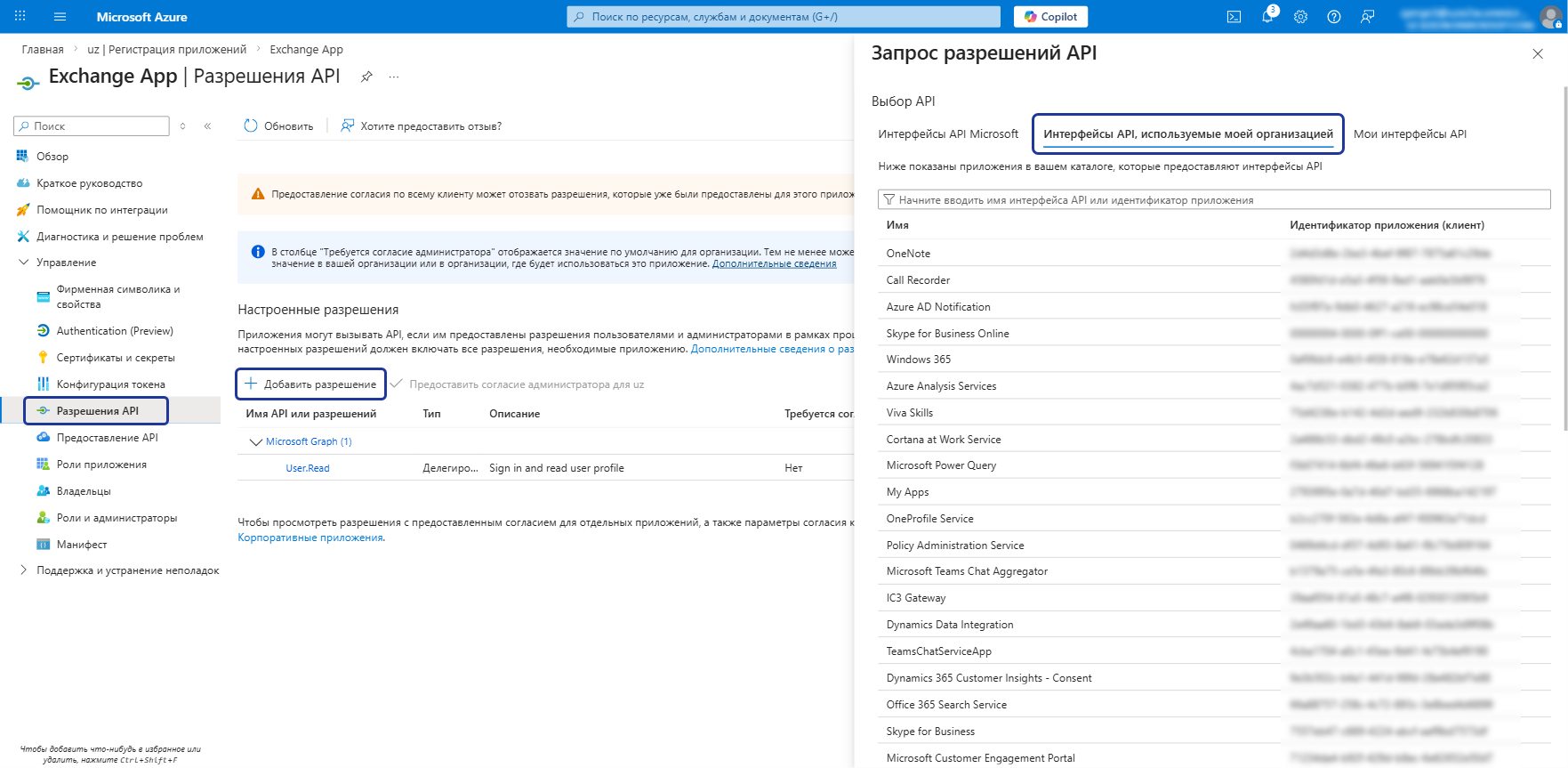Pin the Exchange App page
Viewport: 1568px width, 768px height.
click(366, 77)
